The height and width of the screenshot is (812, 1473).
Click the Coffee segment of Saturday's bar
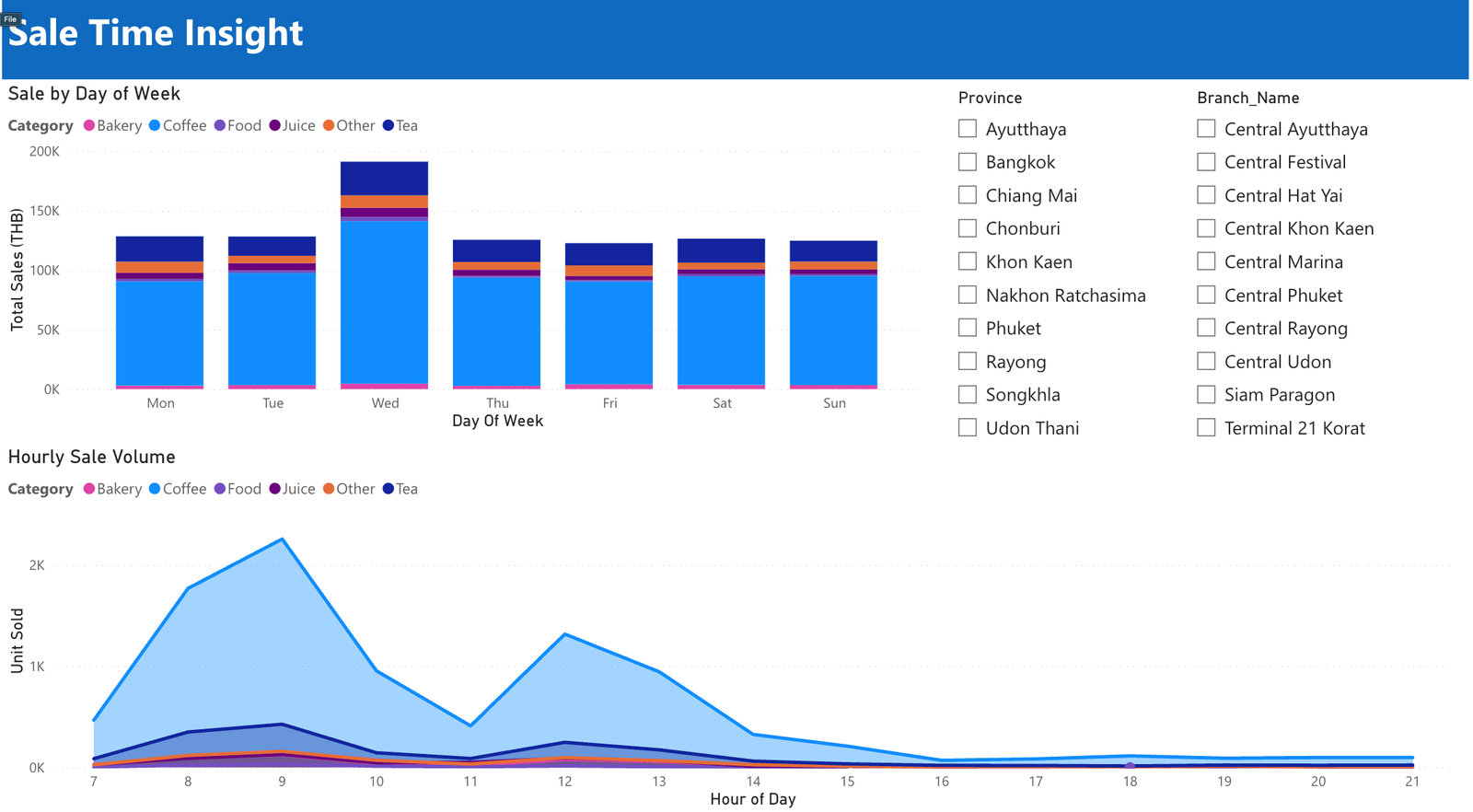click(x=721, y=330)
